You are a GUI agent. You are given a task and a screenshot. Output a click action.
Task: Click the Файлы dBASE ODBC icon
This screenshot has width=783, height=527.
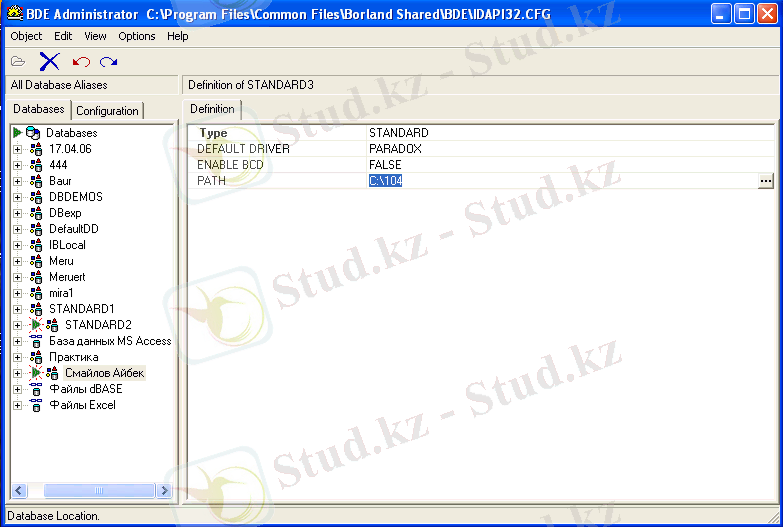36,389
